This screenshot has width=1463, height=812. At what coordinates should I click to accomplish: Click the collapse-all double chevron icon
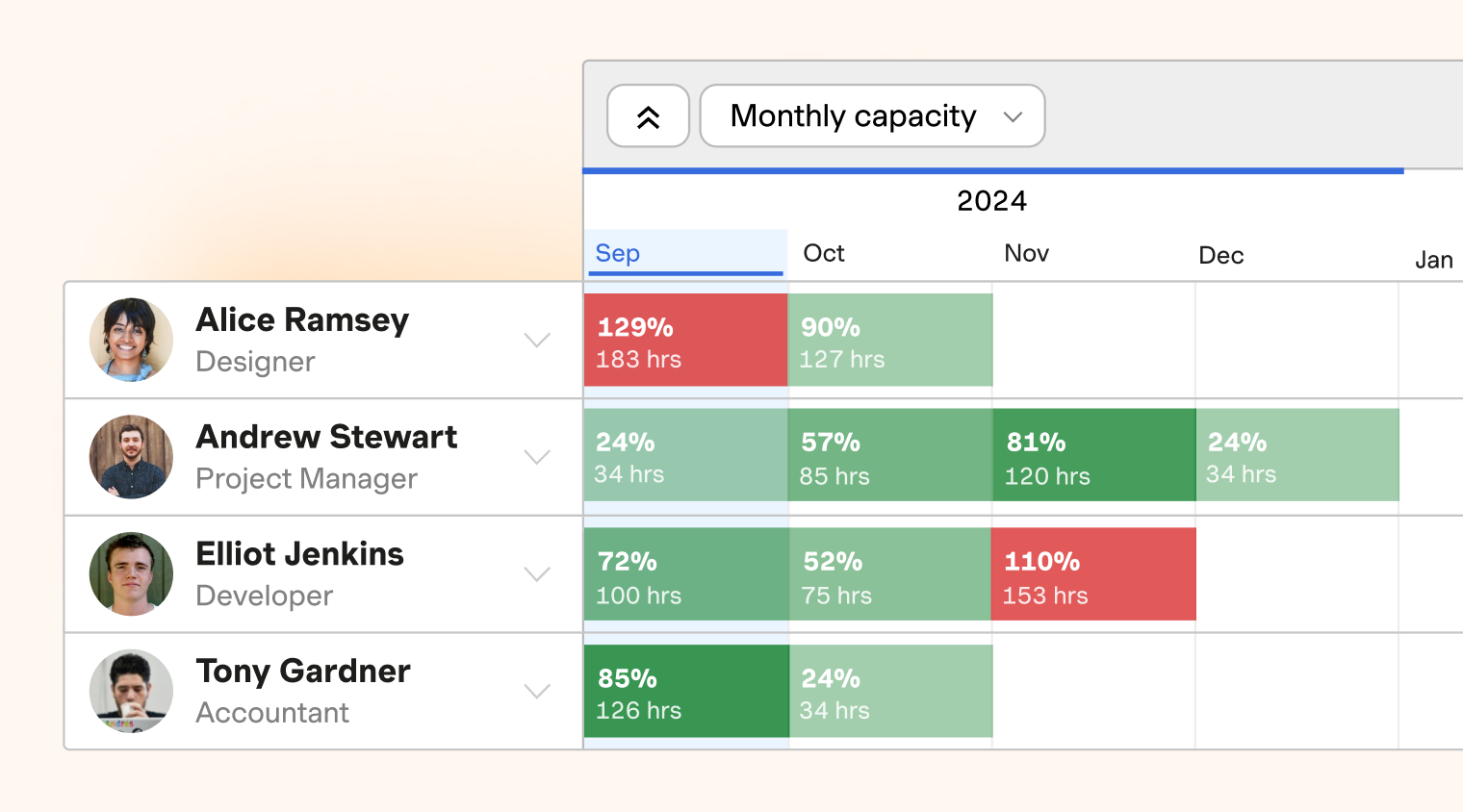[x=648, y=115]
